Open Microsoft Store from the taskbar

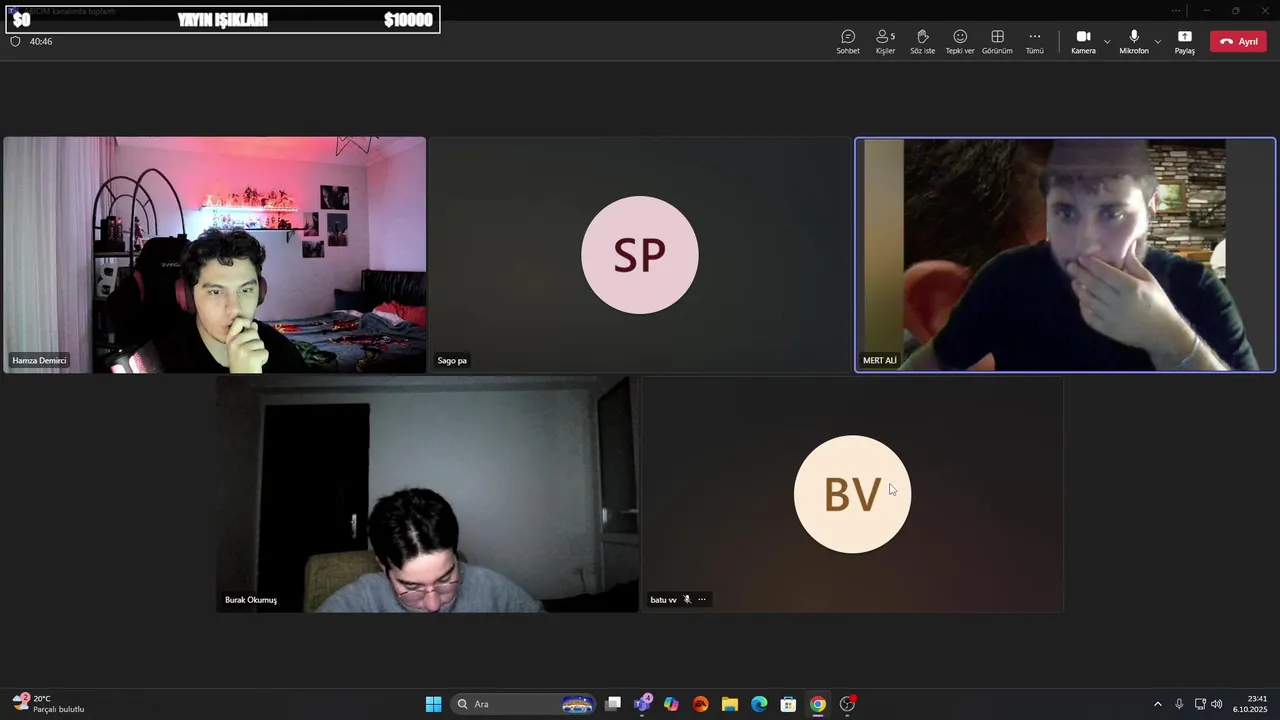[x=788, y=704]
